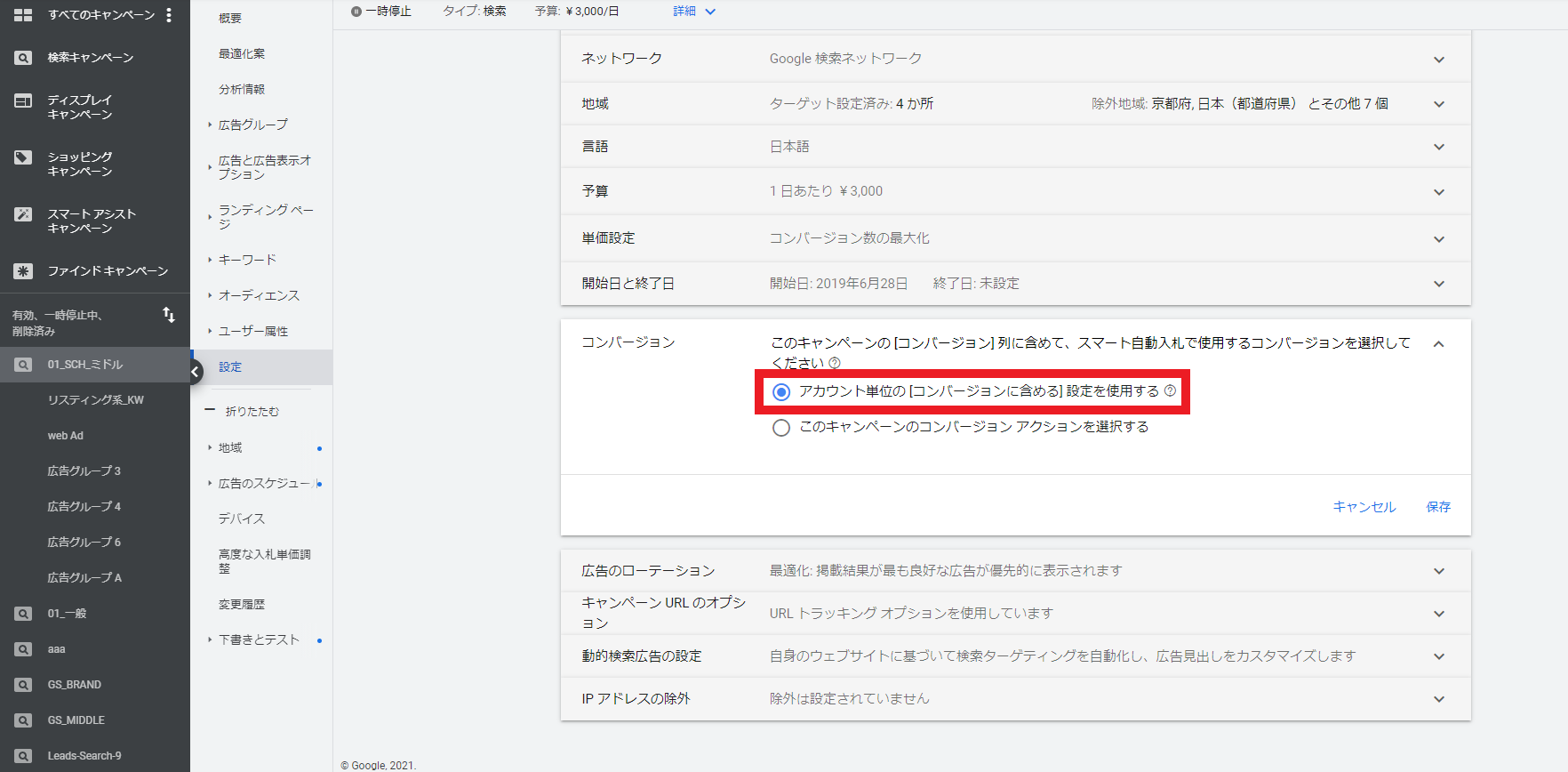Screen dimensions: 1568x772
Task: Expand the 言語 settings row chevron
Action: (x=1439, y=147)
